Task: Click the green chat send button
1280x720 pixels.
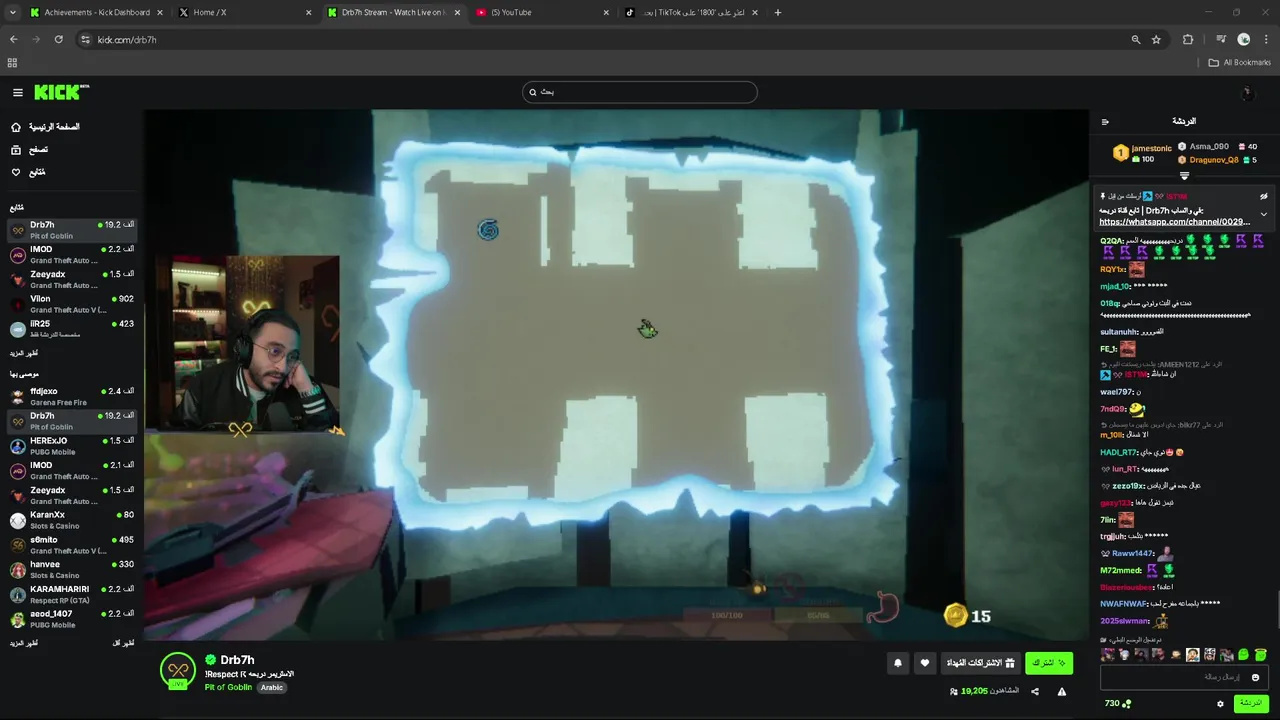Action: pos(1251,703)
